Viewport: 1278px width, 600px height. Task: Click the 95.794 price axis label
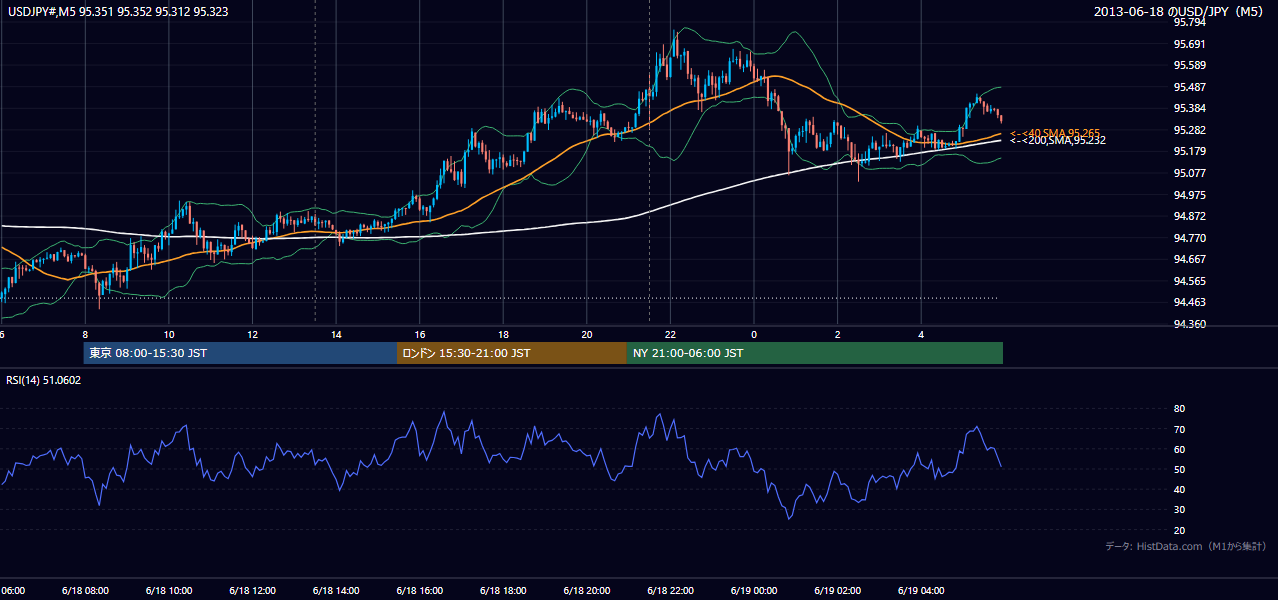1189,22
